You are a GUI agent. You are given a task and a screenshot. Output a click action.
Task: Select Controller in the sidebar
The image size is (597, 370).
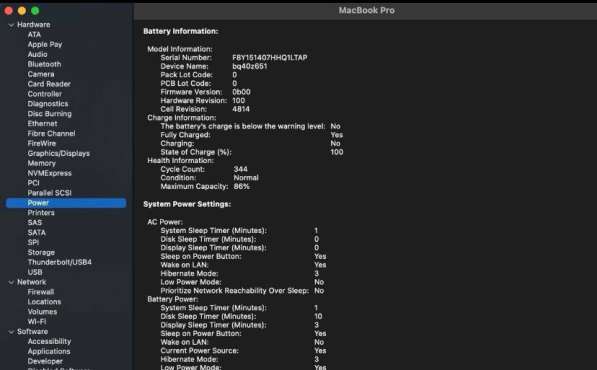(x=45, y=94)
